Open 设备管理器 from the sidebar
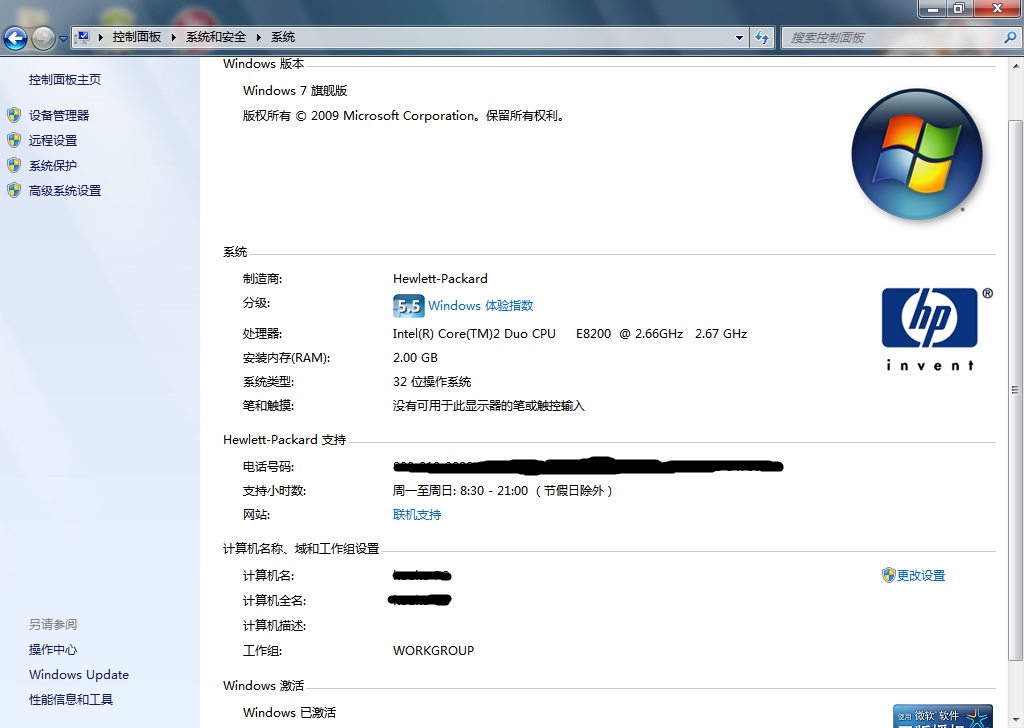The height and width of the screenshot is (728, 1024). [x=59, y=116]
